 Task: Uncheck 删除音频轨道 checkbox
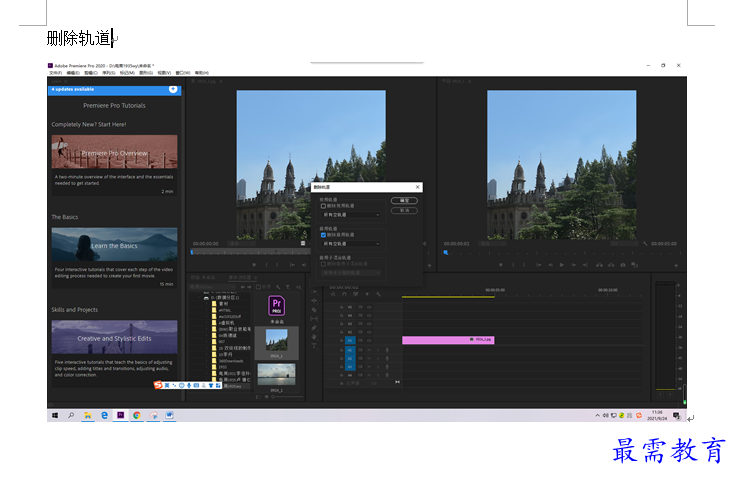tap(323, 235)
